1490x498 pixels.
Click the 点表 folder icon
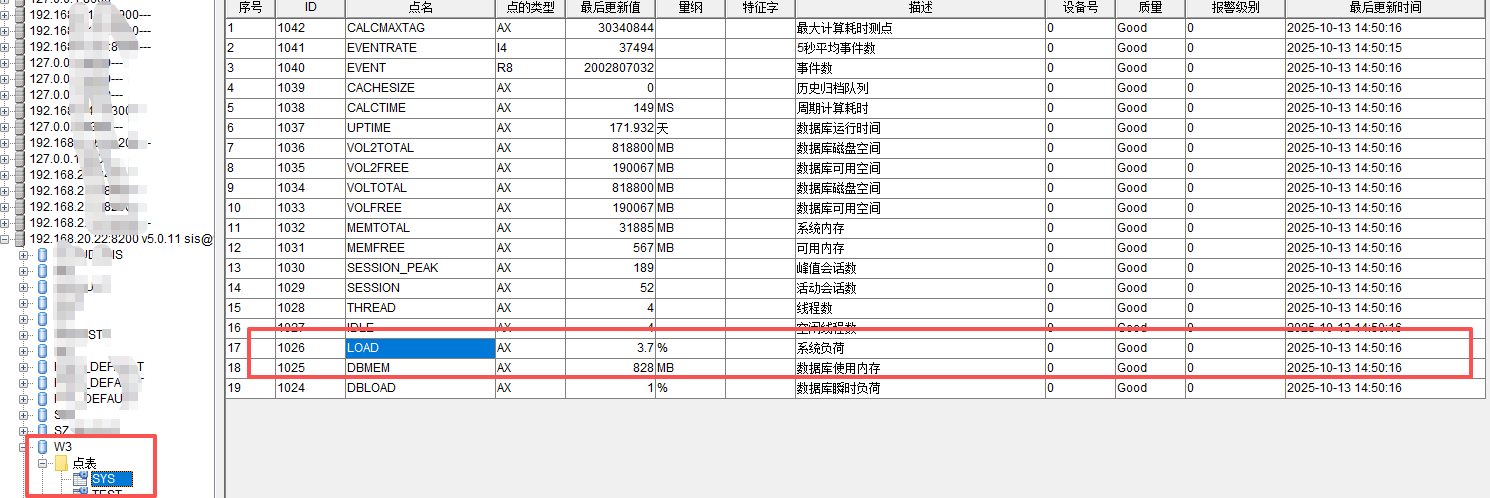point(61,463)
